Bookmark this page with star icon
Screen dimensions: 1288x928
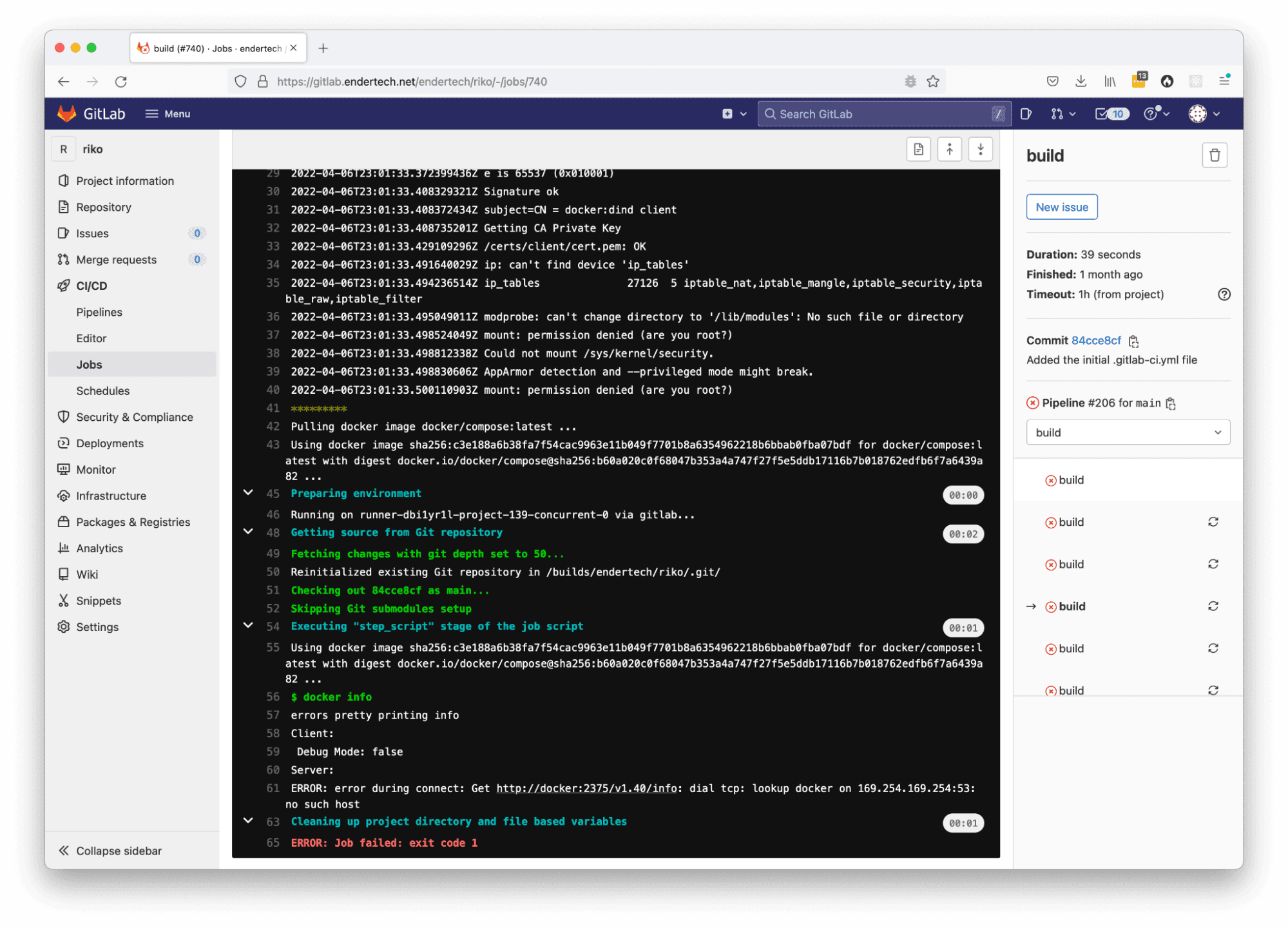point(932,81)
